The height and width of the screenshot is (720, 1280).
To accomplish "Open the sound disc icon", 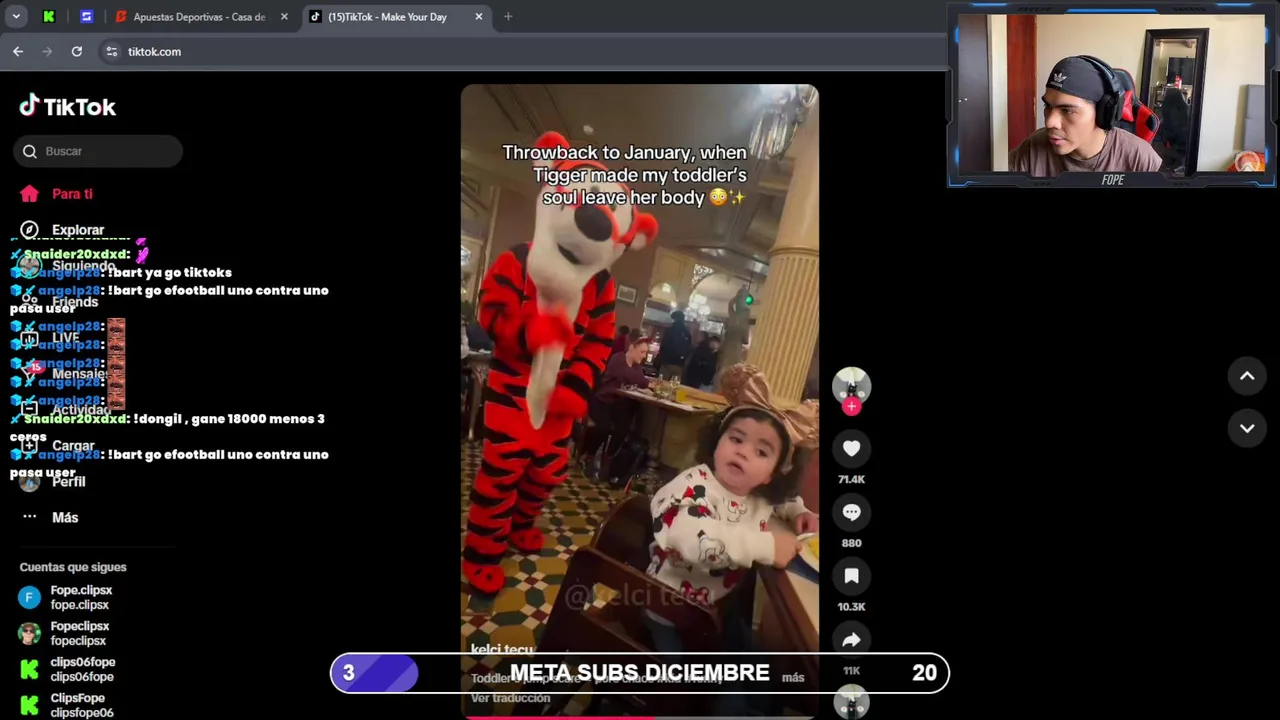I will [x=851, y=703].
